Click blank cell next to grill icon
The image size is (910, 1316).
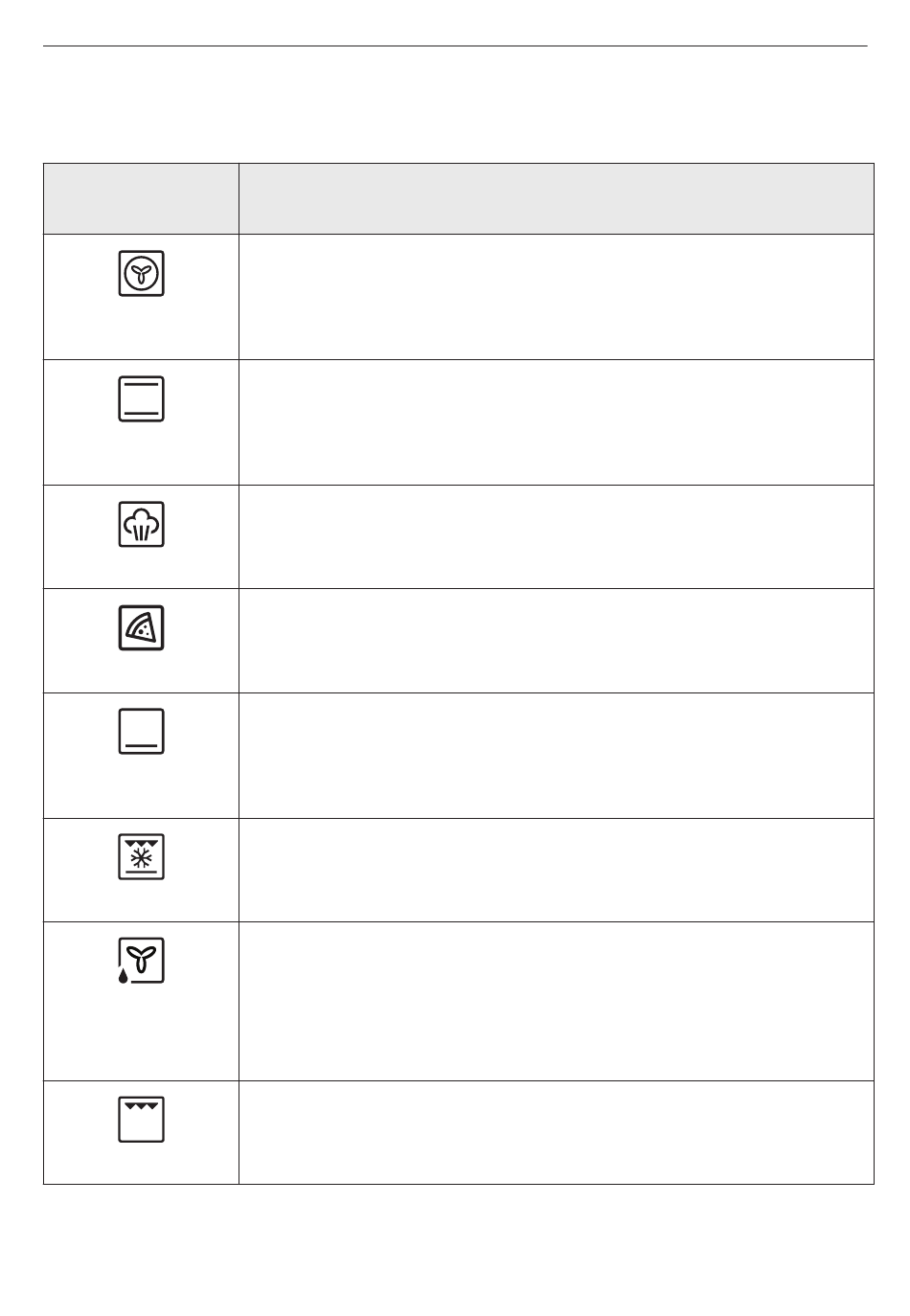click(x=557, y=1133)
